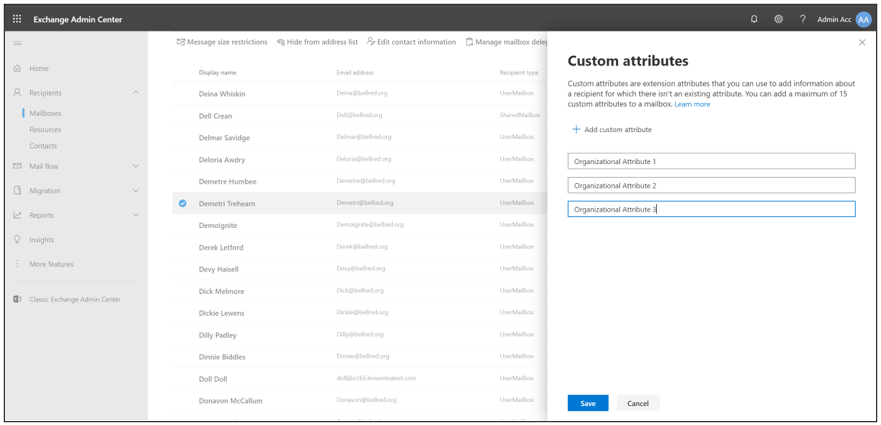Screen dimensions: 881x425
Task: Expand the Reports section
Action: click(x=136, y=215)
